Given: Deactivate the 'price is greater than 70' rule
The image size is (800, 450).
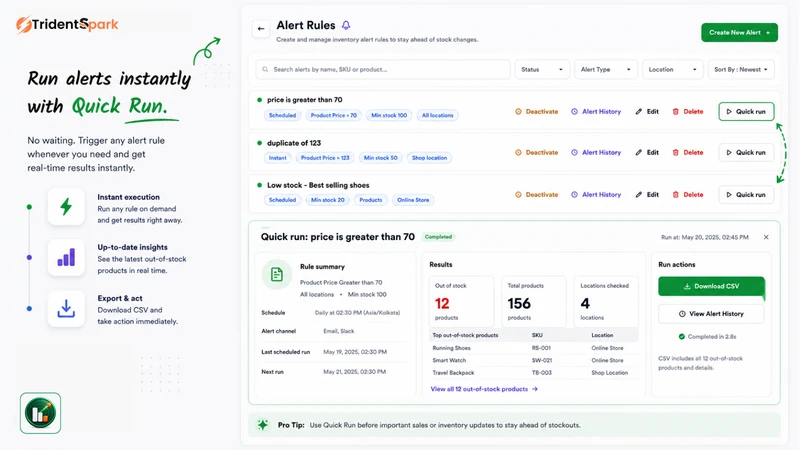Looking at the screenshot, I should click(537, 112).
